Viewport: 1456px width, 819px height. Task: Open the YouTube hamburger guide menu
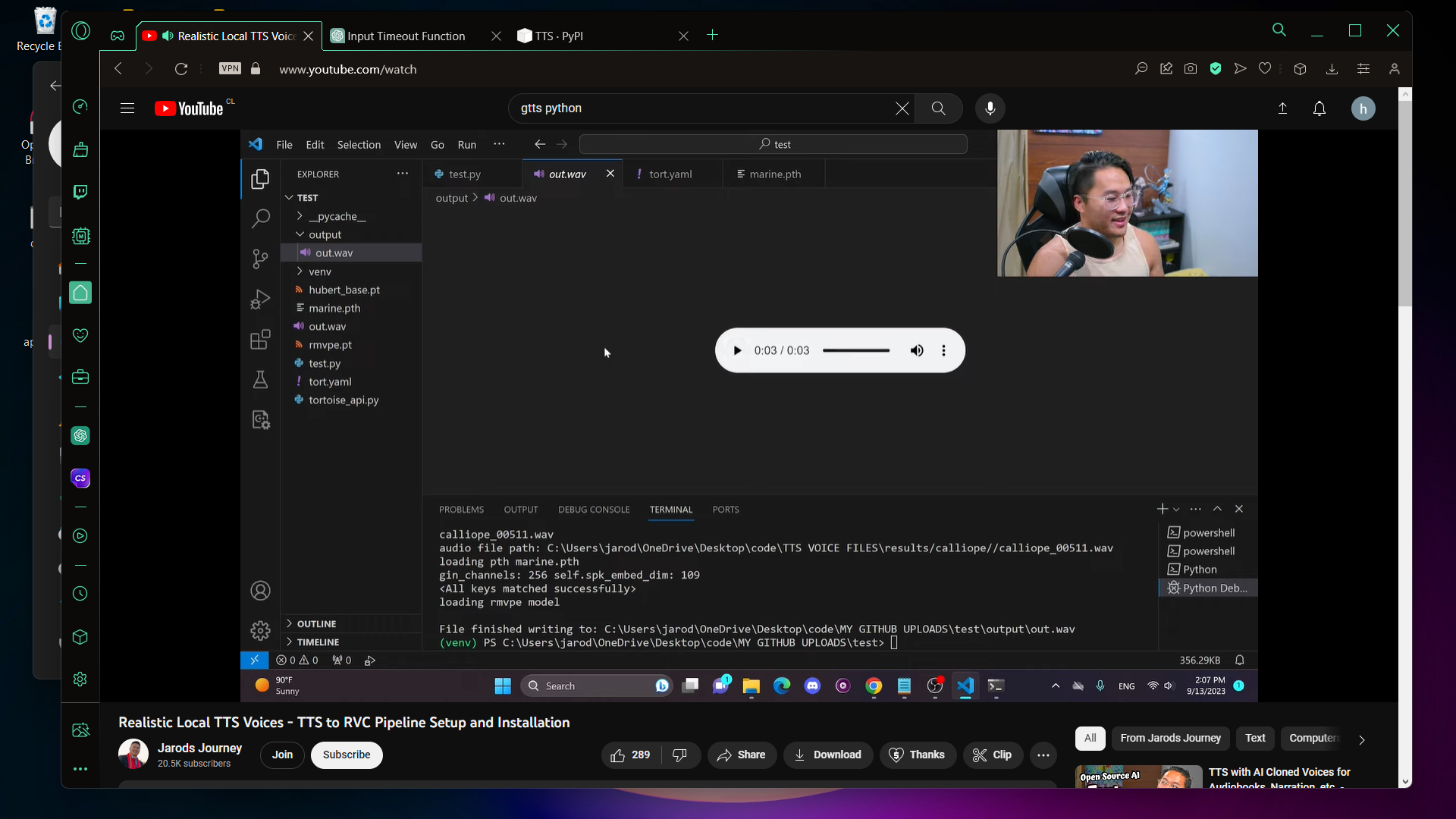pos(127,108)
